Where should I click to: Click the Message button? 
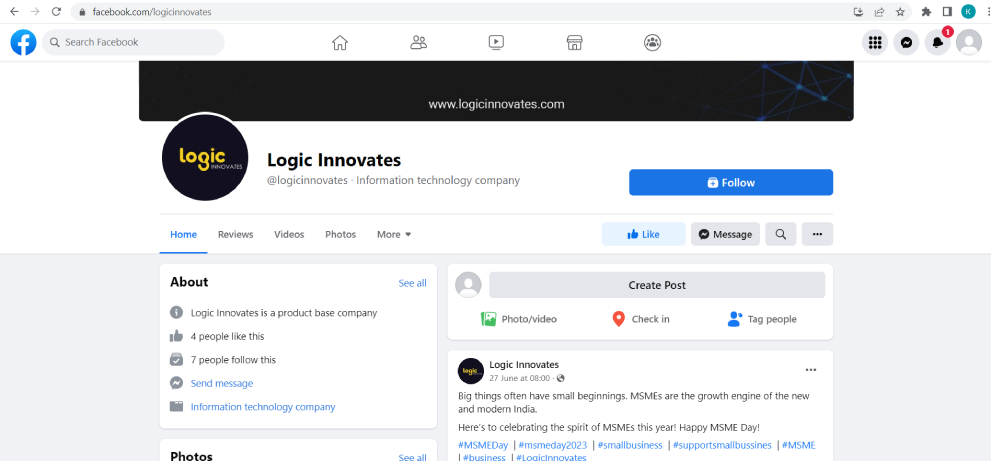coord(725,234)
